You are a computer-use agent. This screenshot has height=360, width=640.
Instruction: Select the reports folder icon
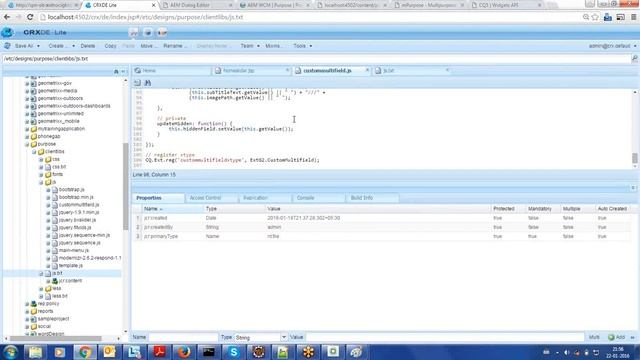(x=34, y=311)
